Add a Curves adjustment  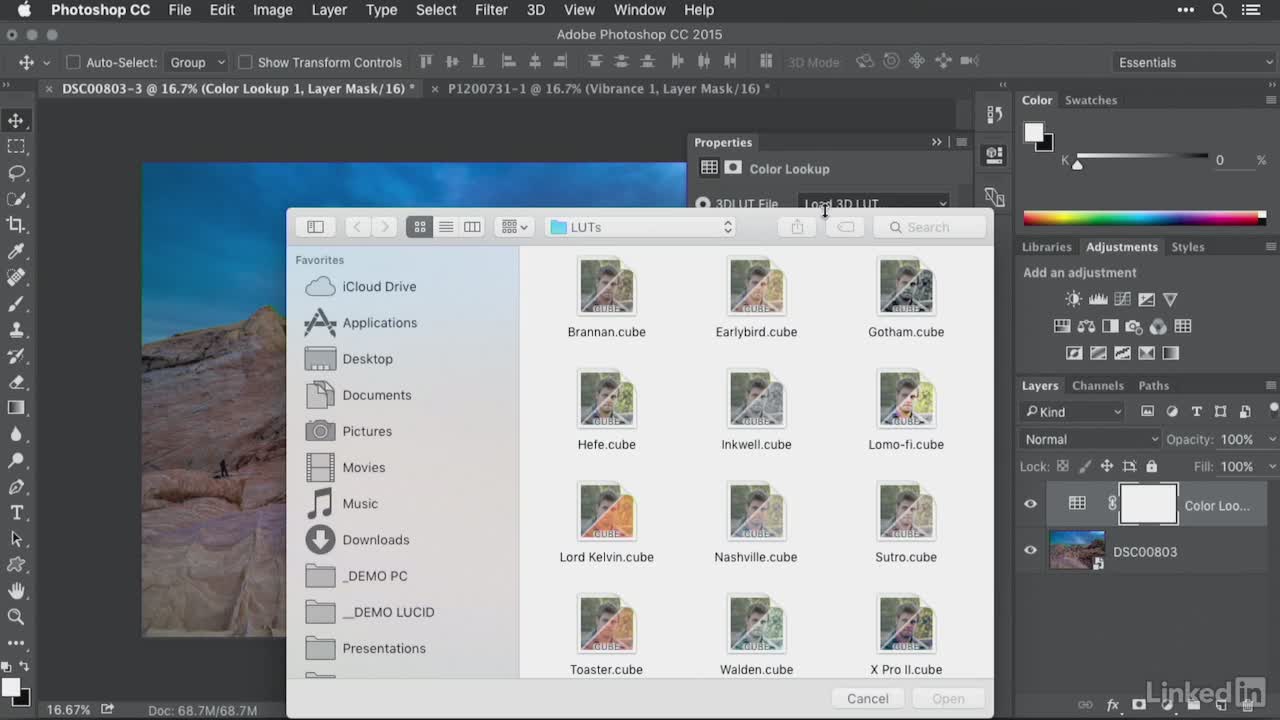click(1122, 299)
